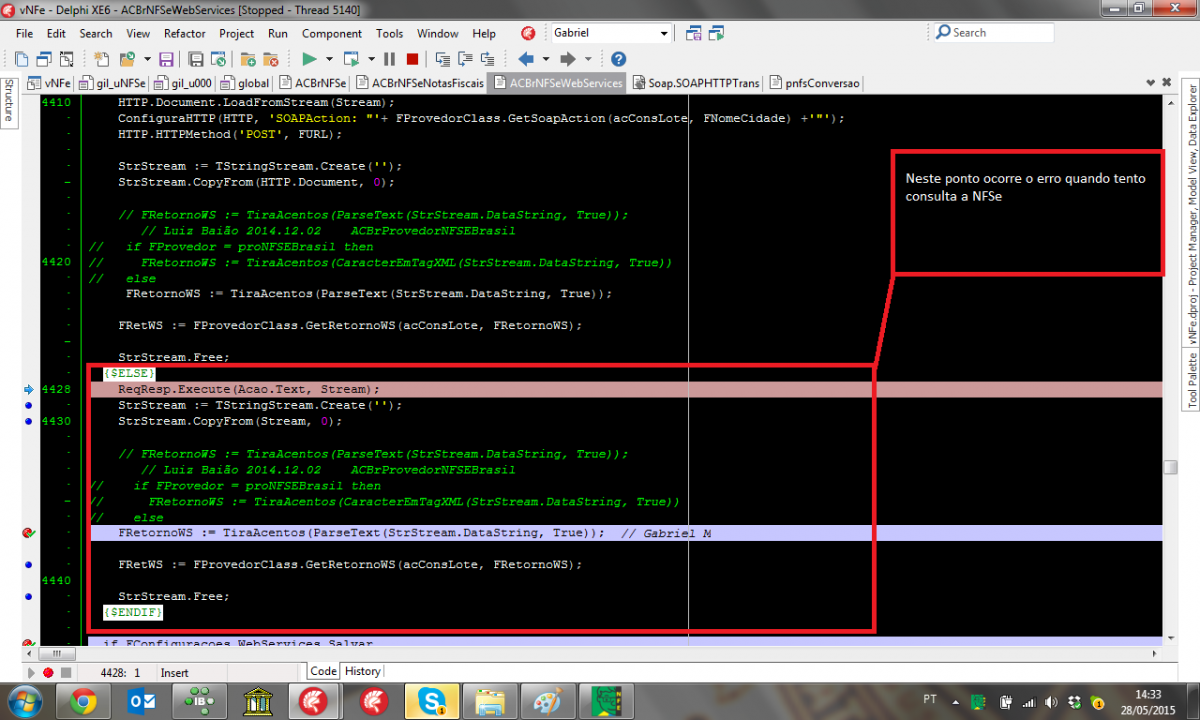Switch to the Soap.SOAPHTTPTrans tab
1200x720 pixels.
697,83
